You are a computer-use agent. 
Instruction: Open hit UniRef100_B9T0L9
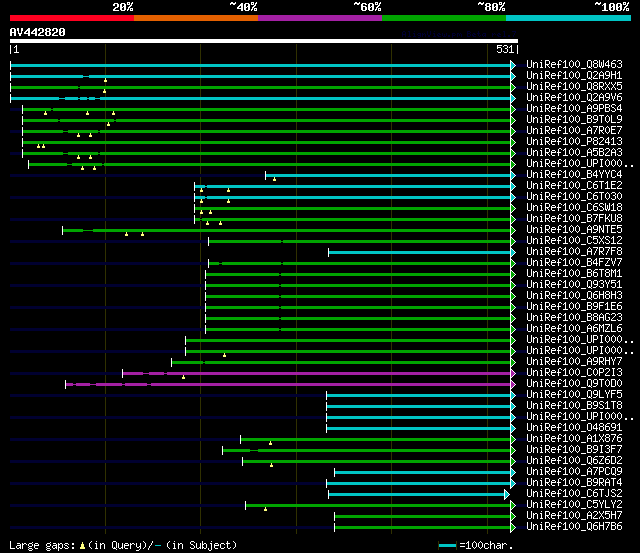(x=574, y=120)
